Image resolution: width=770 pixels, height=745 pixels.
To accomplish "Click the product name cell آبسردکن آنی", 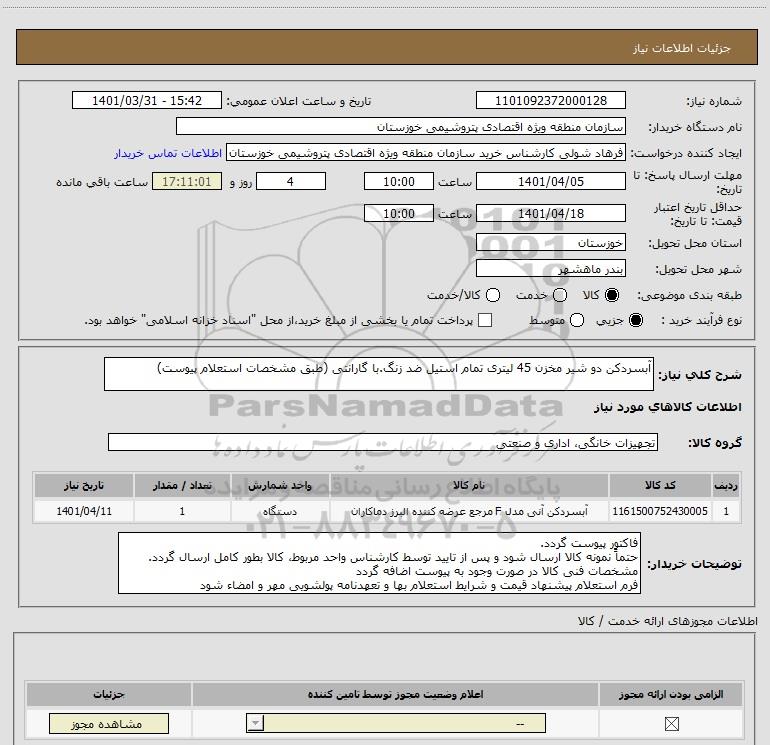I will pos(468,511).
